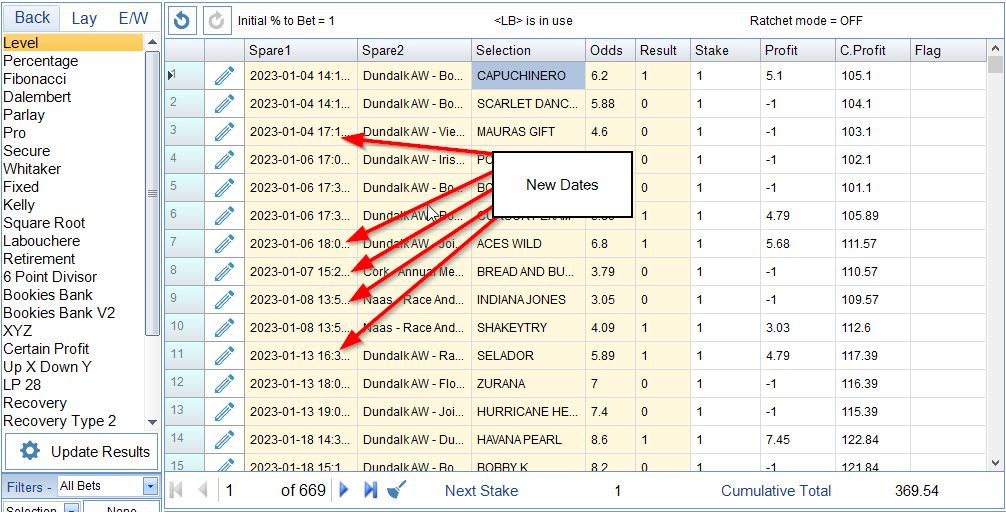The width and height of the screenshot is (1006, 512).
Task: Choose Kelly from staking plan list
Action: pyautogui.click(x=19, y=205)
